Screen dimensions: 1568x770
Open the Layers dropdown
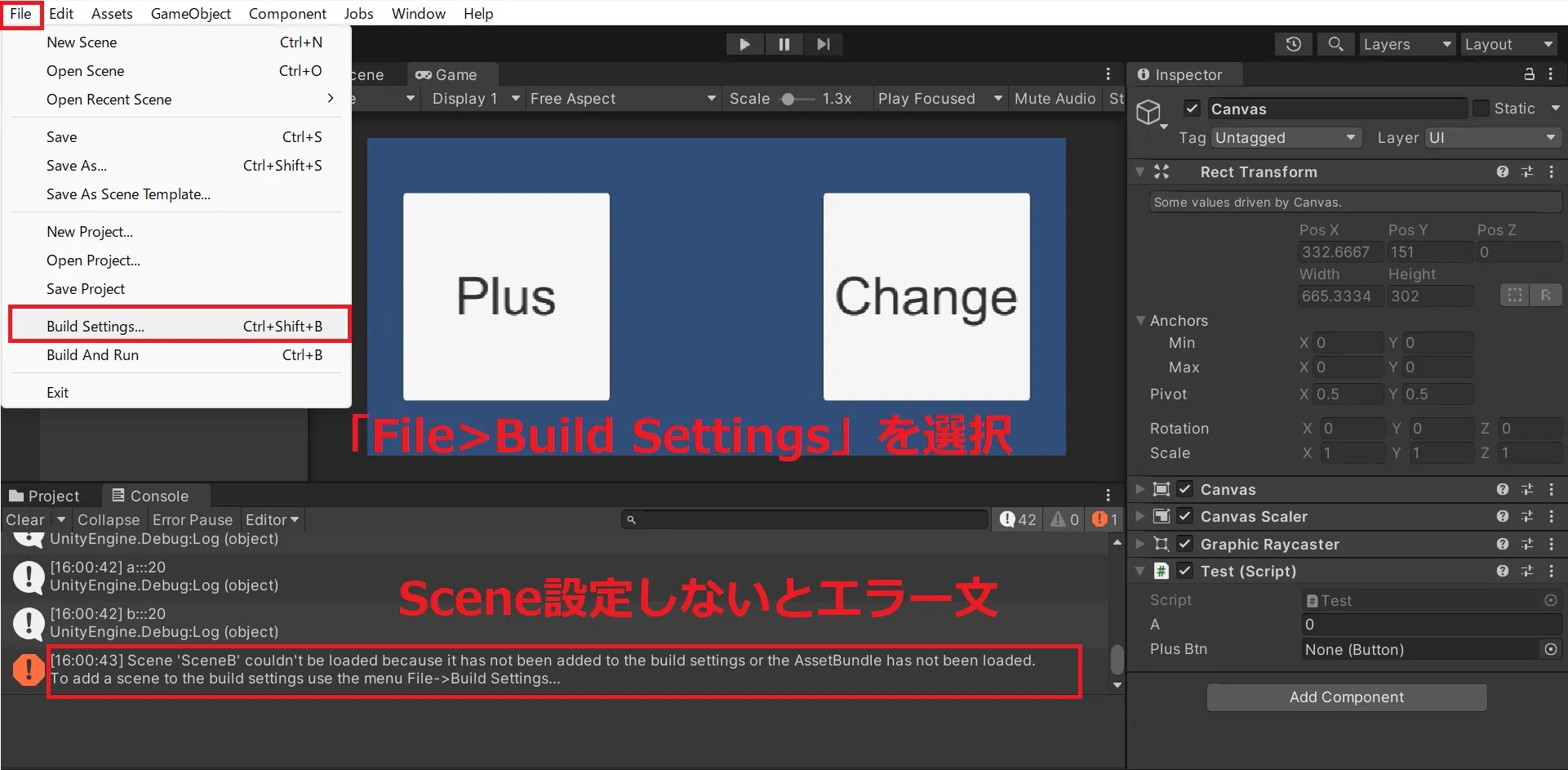[1407, 44]
